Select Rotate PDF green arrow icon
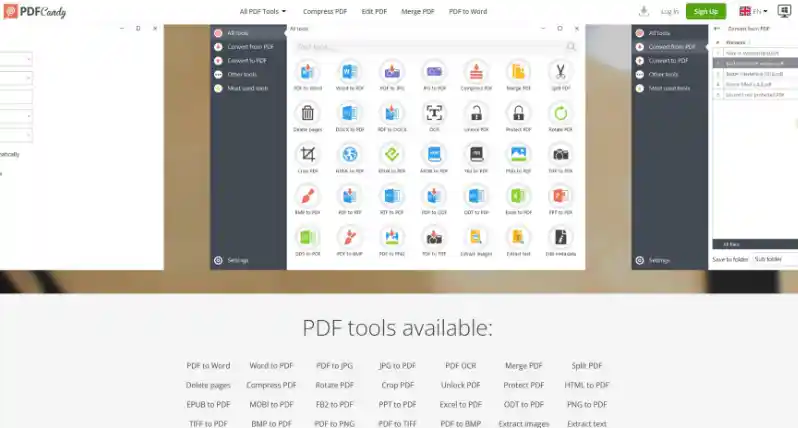The width and height of the screenshot is (798, 428). 560,113
